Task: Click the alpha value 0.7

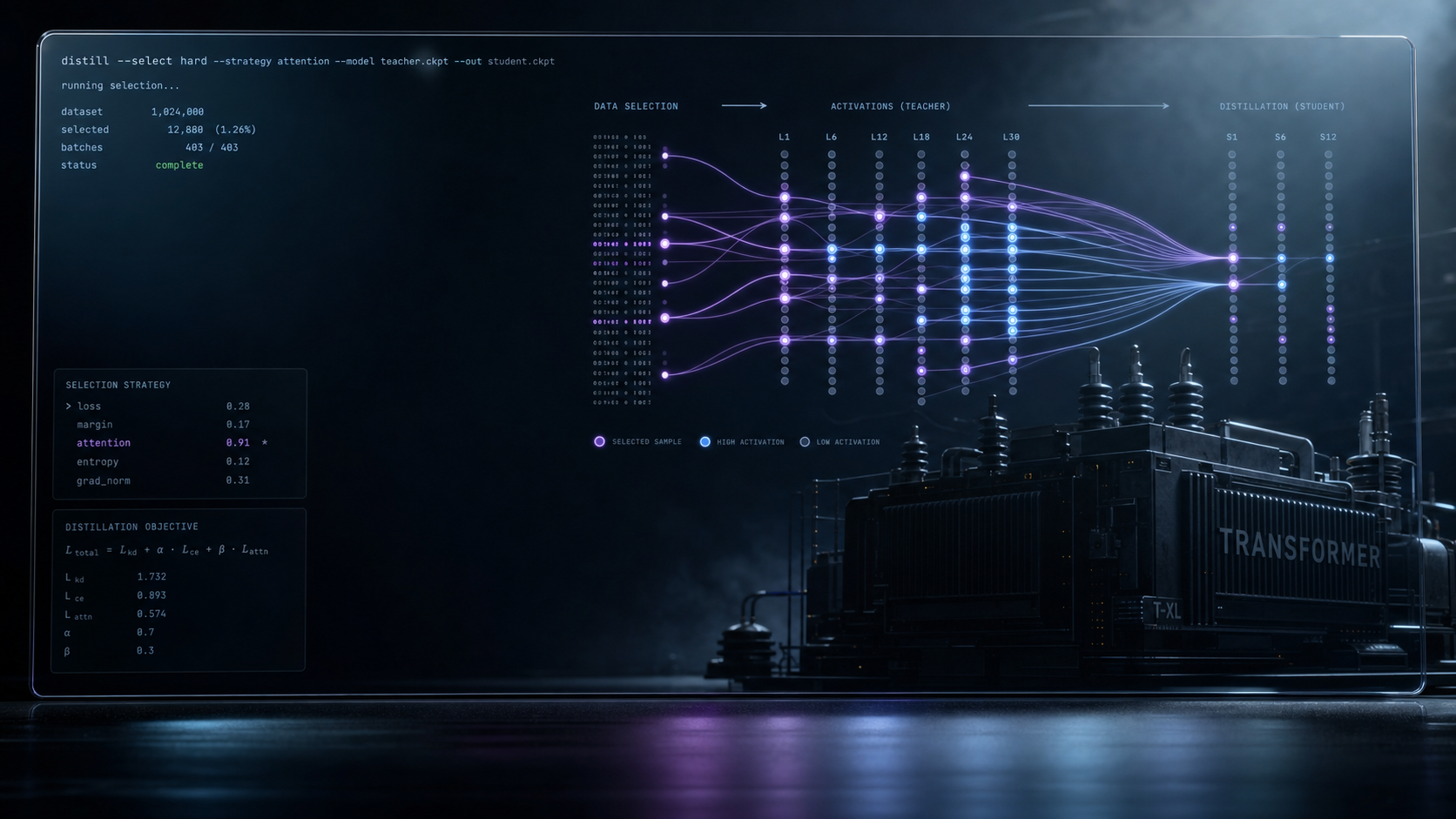Action: [x=145, y=632]
